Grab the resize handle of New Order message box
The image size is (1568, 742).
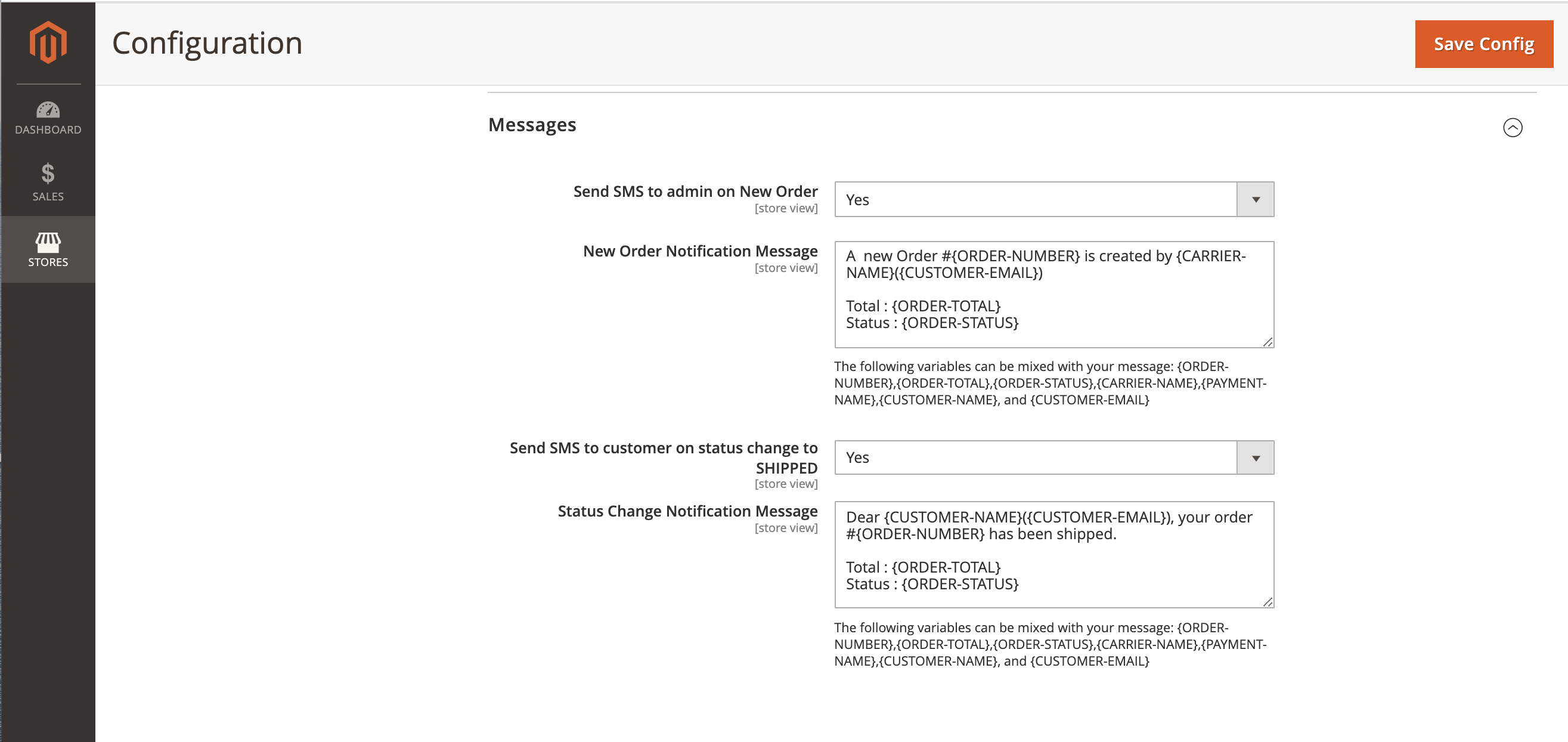point(1268,342)
